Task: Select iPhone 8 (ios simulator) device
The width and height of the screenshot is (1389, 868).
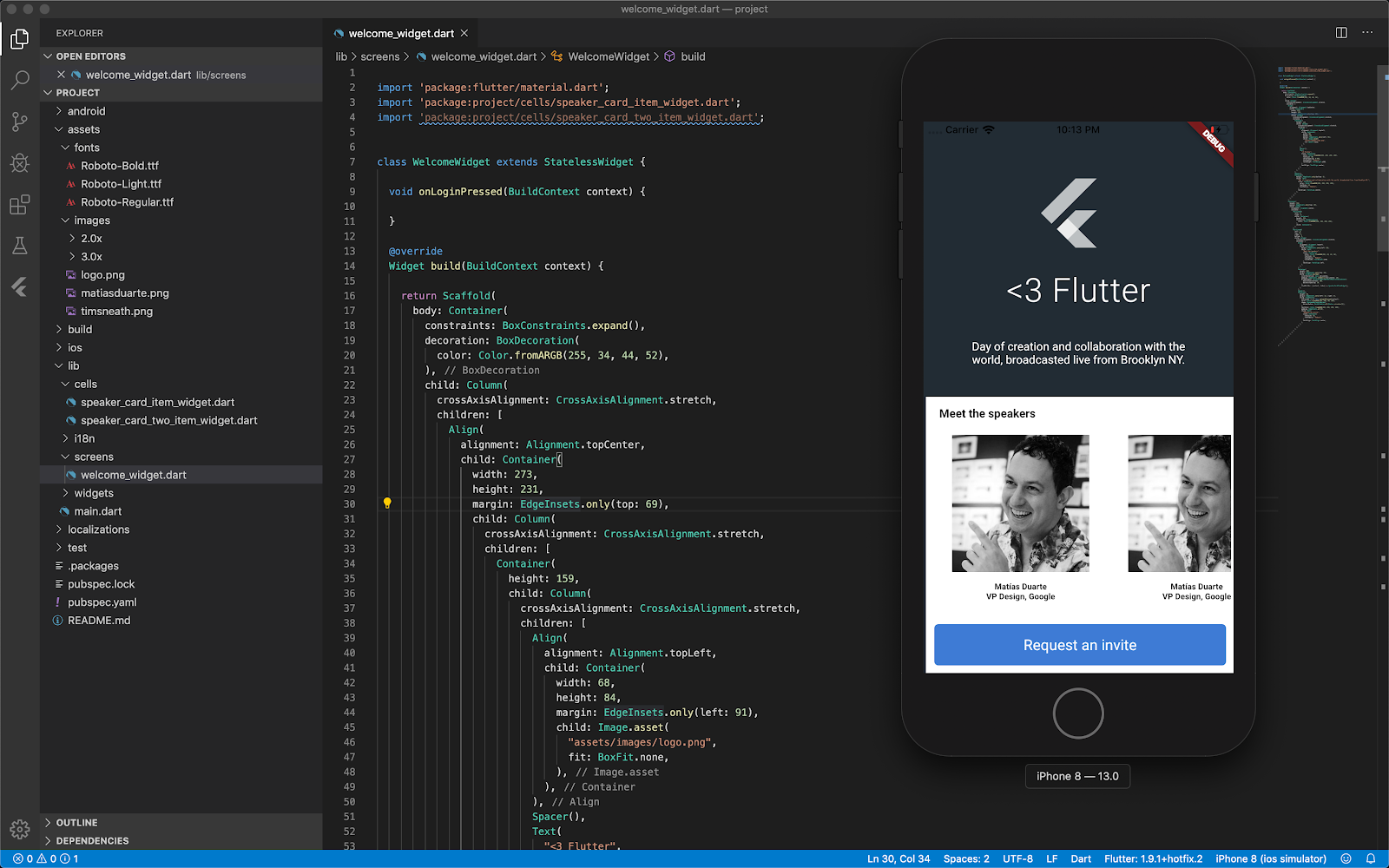Action: click(1270, 858)
